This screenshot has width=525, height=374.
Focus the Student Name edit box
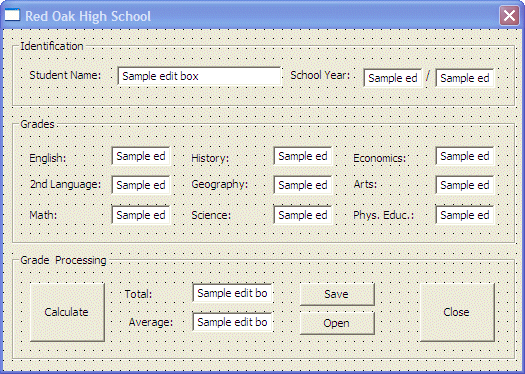[199, 76]
